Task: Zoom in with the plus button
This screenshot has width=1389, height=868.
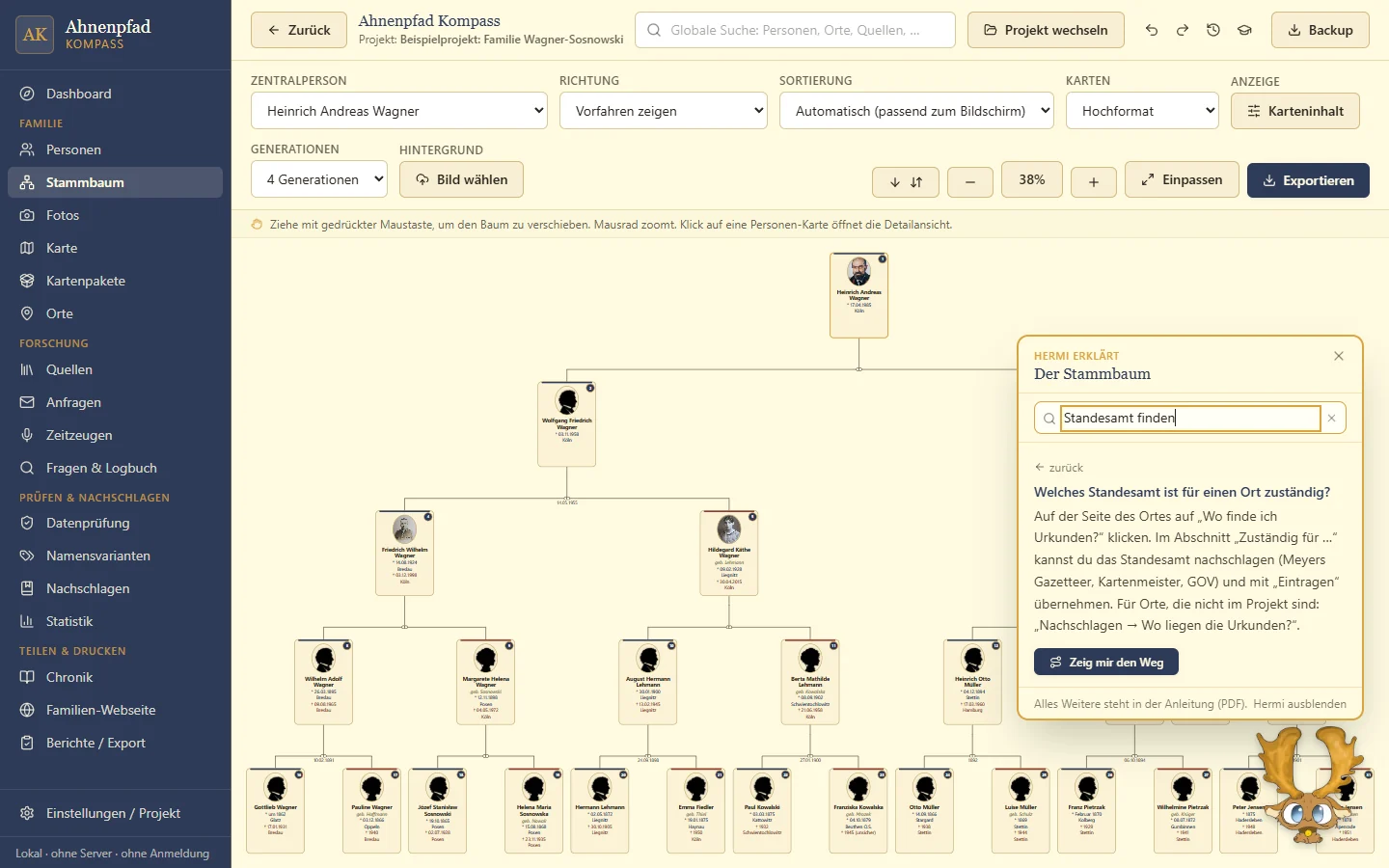Action: point(1094,181)
